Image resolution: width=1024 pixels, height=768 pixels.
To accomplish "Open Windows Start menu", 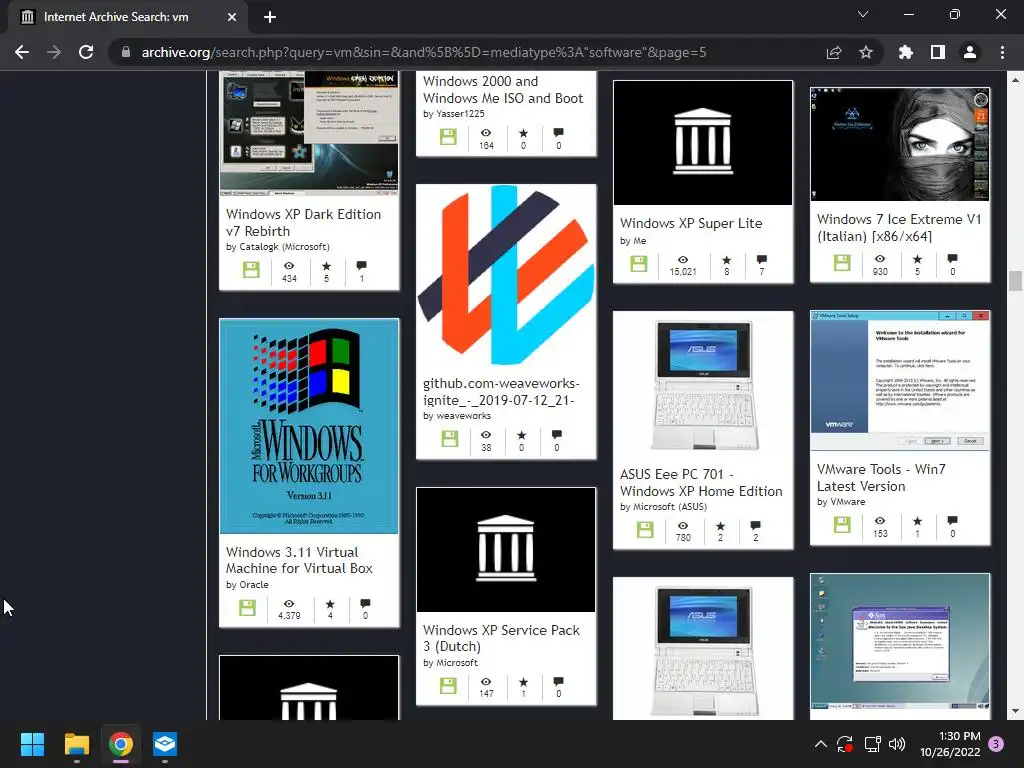I will [32, 744].
